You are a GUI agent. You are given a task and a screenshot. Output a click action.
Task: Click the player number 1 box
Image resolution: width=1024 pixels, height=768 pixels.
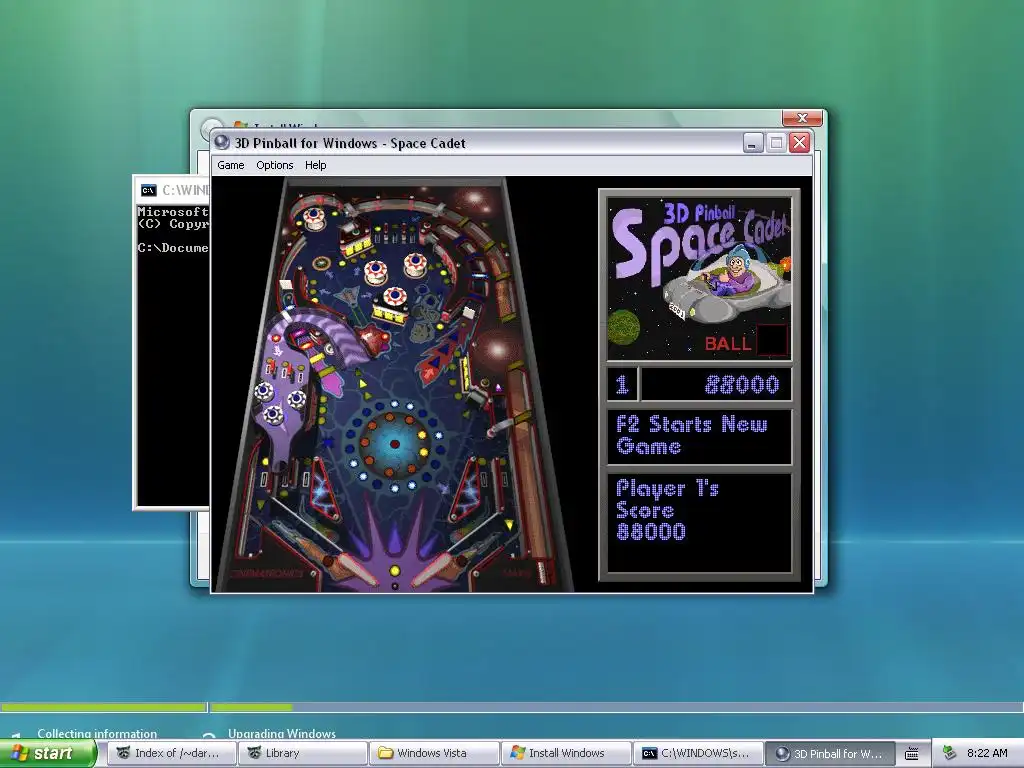622,384
